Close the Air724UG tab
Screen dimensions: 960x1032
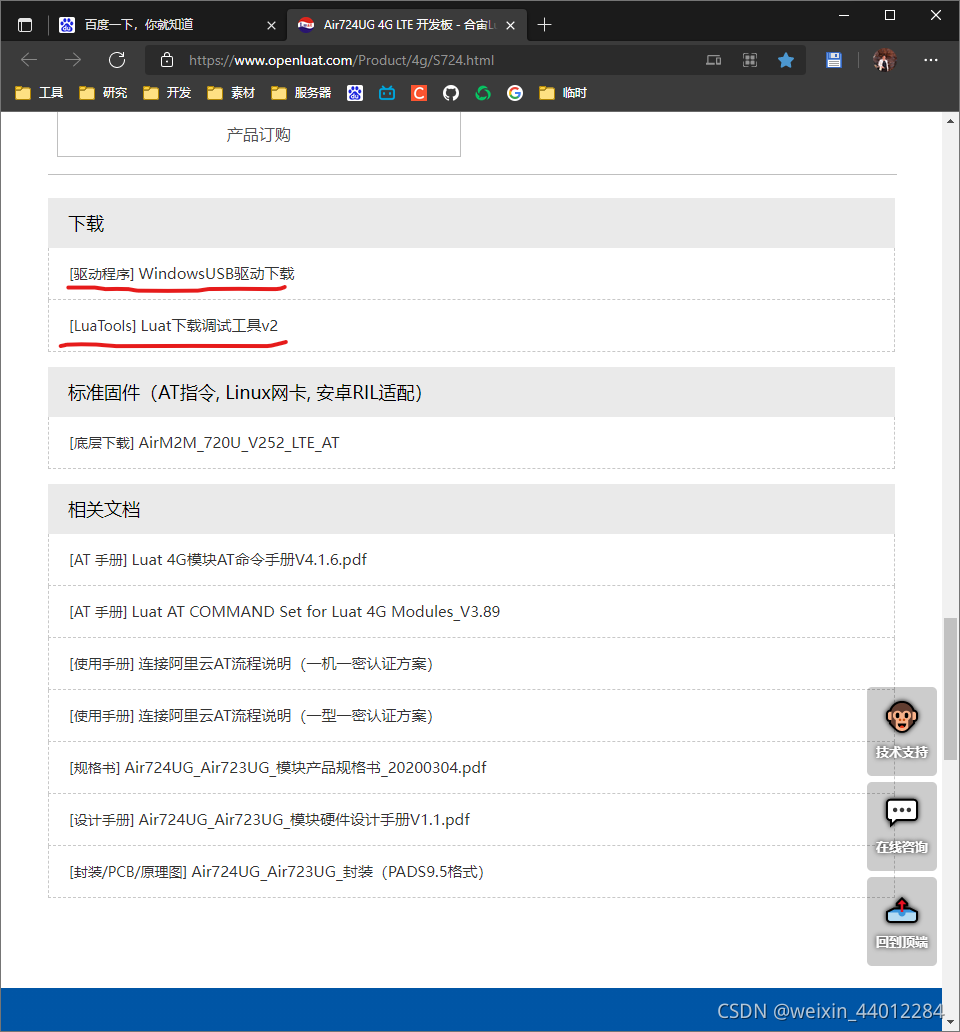[511, 26]
